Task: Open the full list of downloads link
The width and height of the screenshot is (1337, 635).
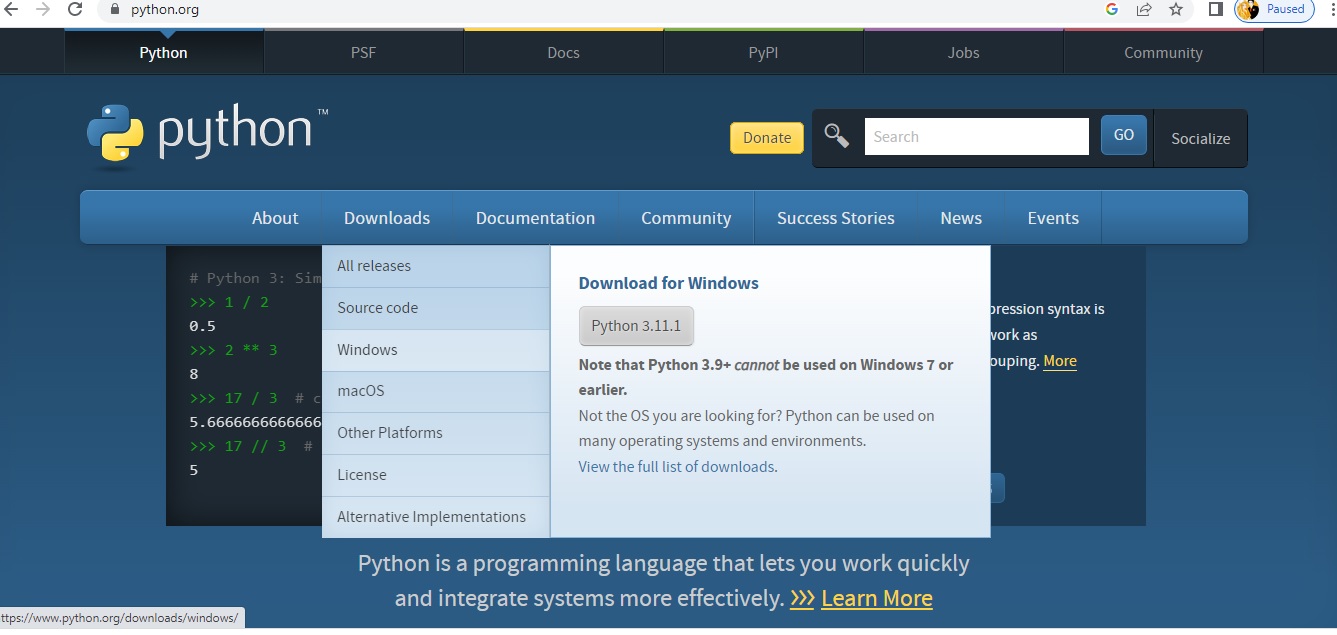Action: coord(677,466)
